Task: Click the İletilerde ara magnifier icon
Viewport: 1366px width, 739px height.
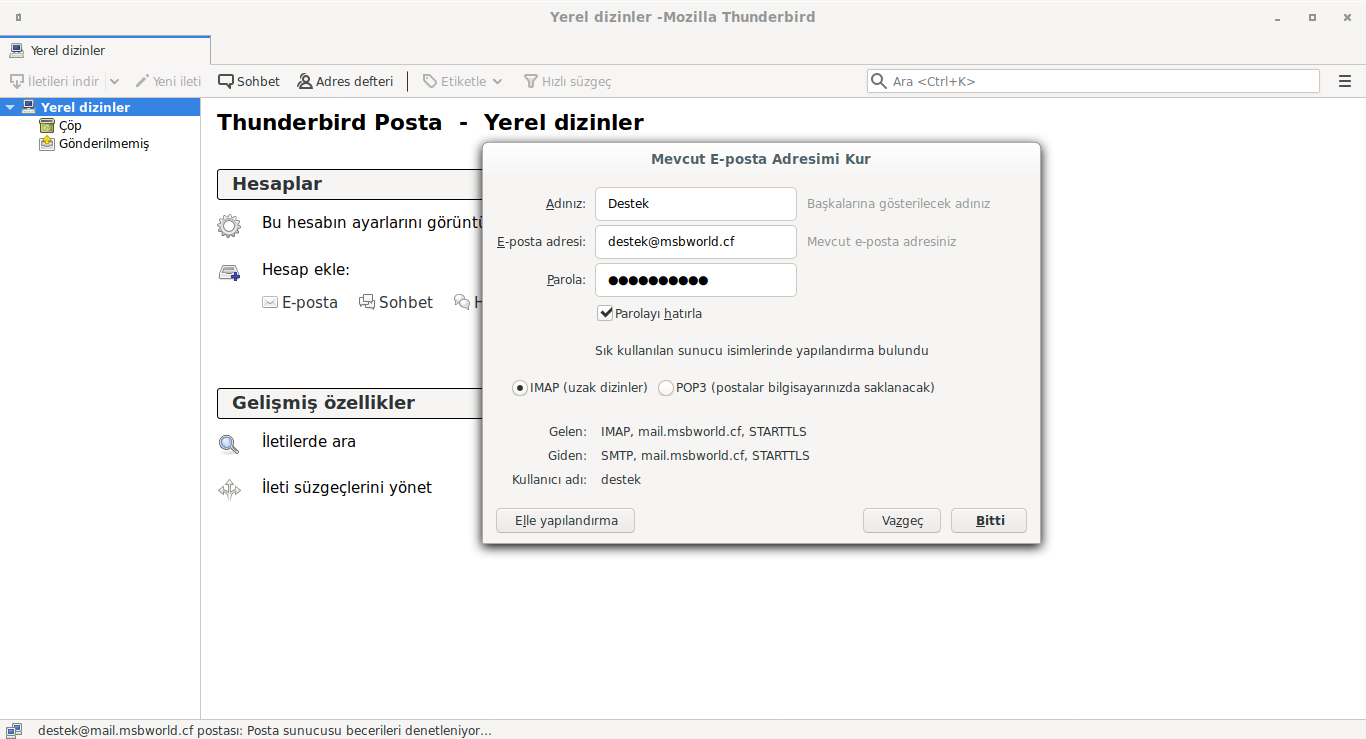Action: (x=229, y=445)
